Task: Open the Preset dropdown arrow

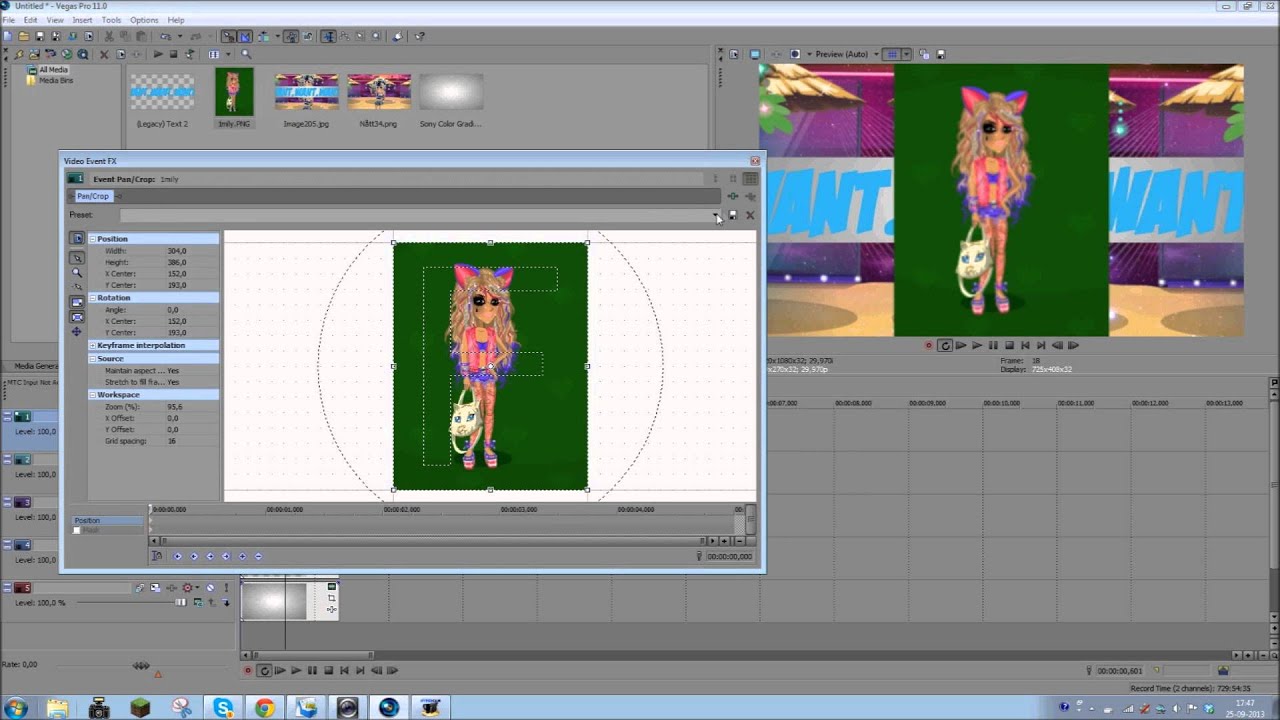Action: (x=716, y=215)
